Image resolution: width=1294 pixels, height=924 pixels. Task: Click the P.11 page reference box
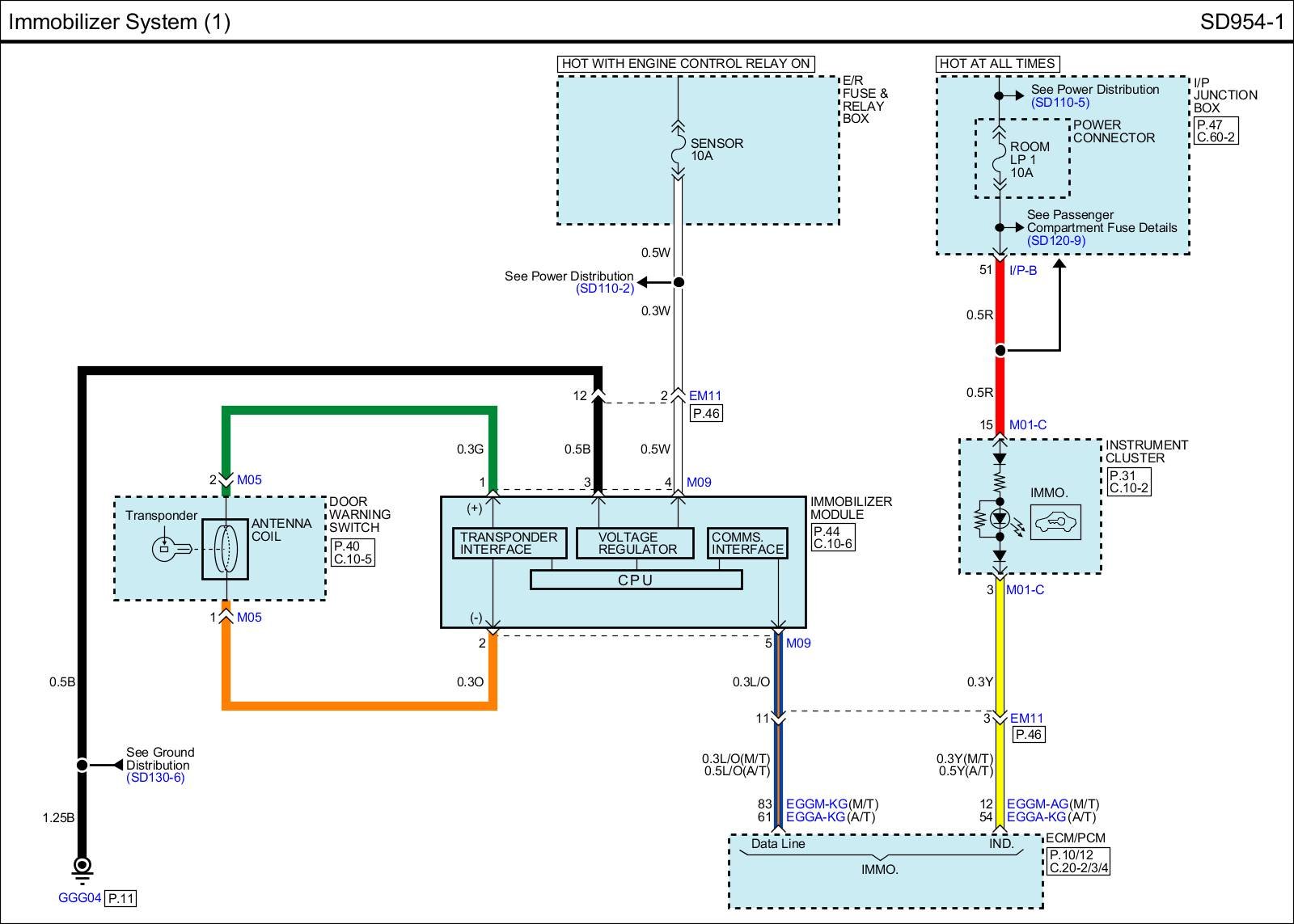(121, 898)
